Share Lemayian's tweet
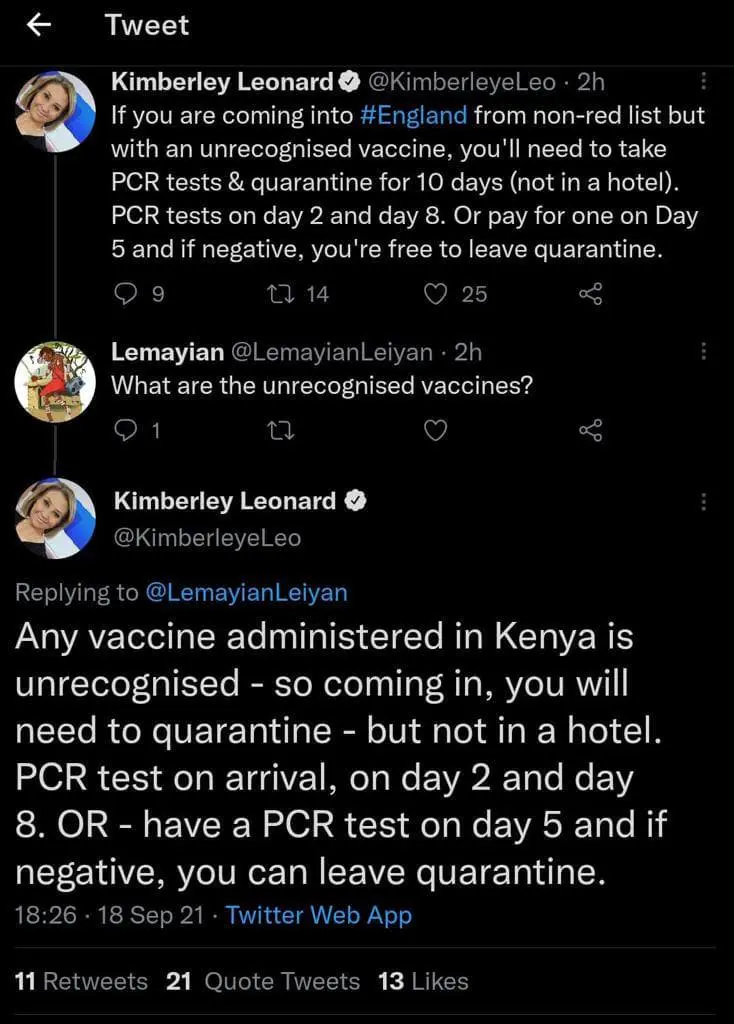The width and height of the screenshot is (734, 1024). click(x=591, y=430)
